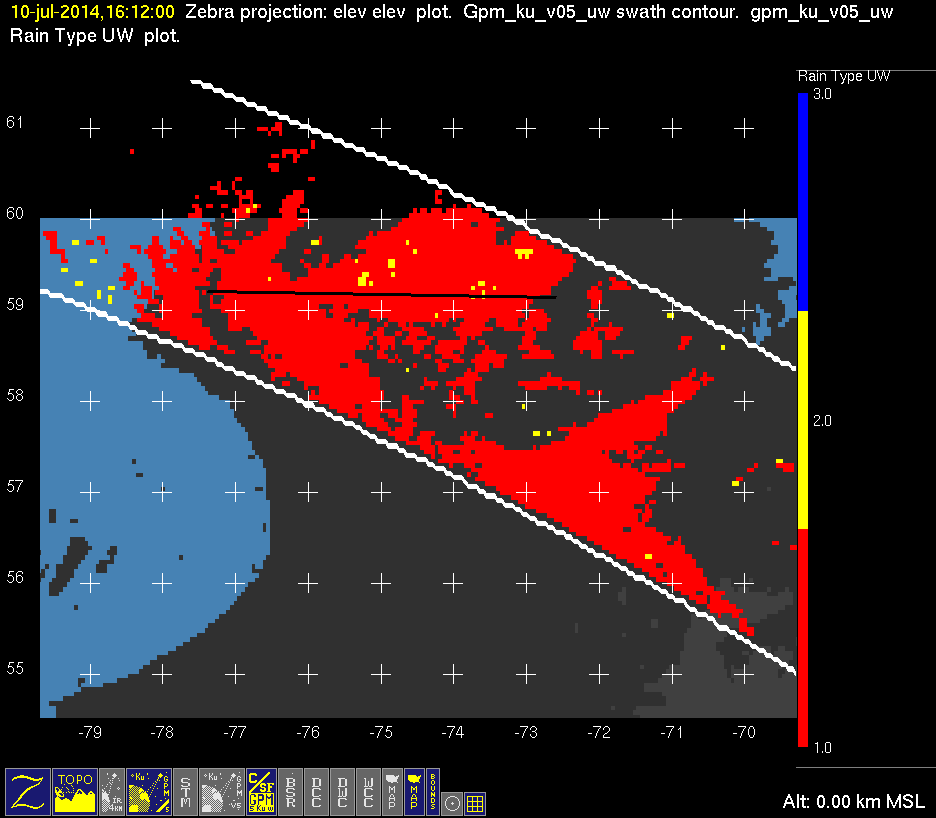Click the STM icon
This screenshot has height=818, width=936.
coord(186,791)
